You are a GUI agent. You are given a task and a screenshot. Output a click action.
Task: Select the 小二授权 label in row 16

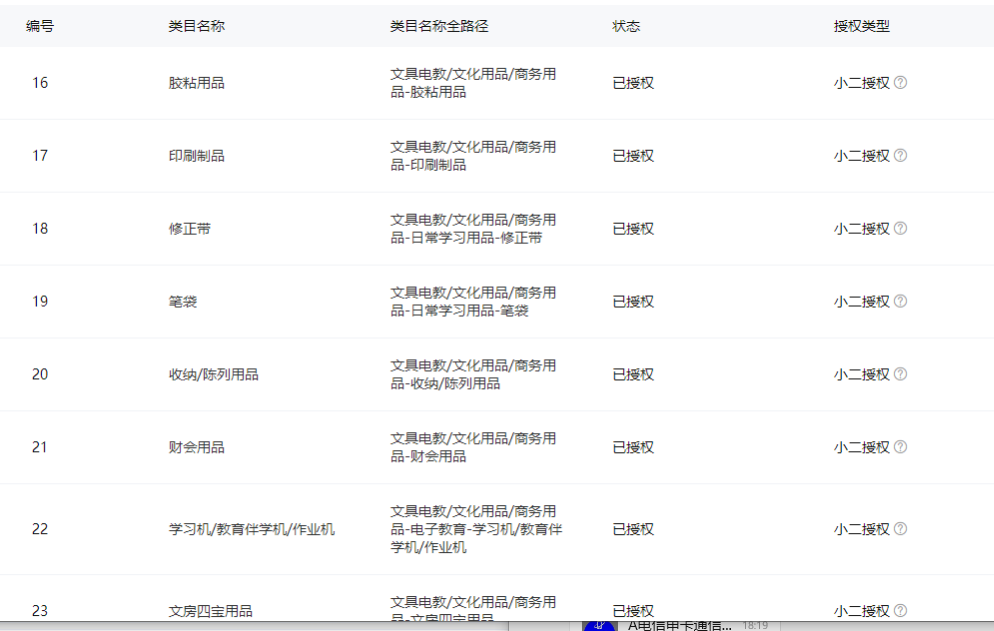click(862, 82)
